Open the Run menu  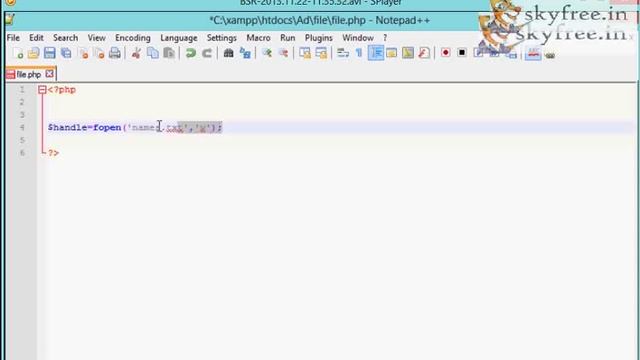click(288, 38)
